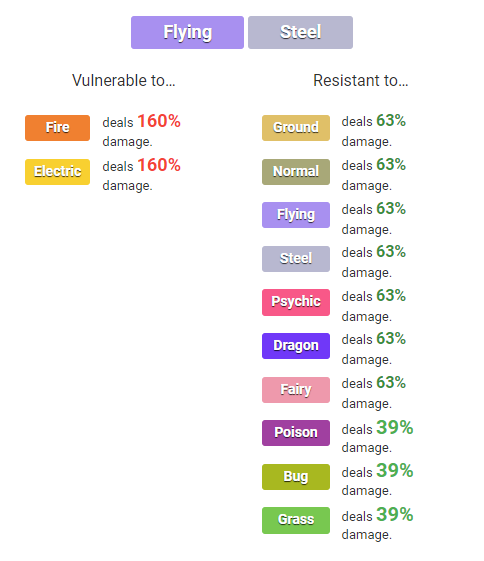
Task: Open the Poison type badge
Action: (296, 433)
